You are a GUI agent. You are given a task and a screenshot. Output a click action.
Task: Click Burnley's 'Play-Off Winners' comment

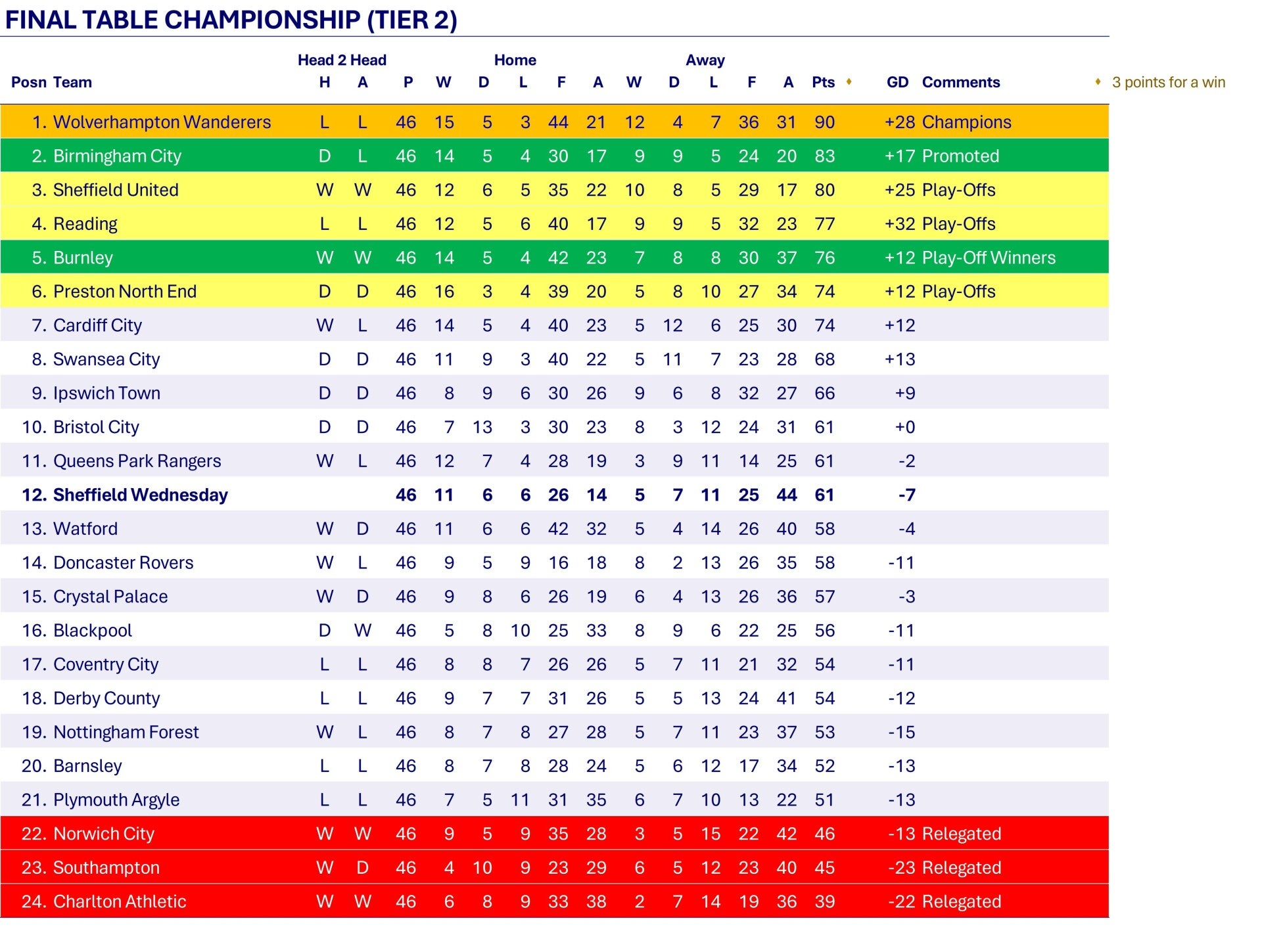coord(989,258)
